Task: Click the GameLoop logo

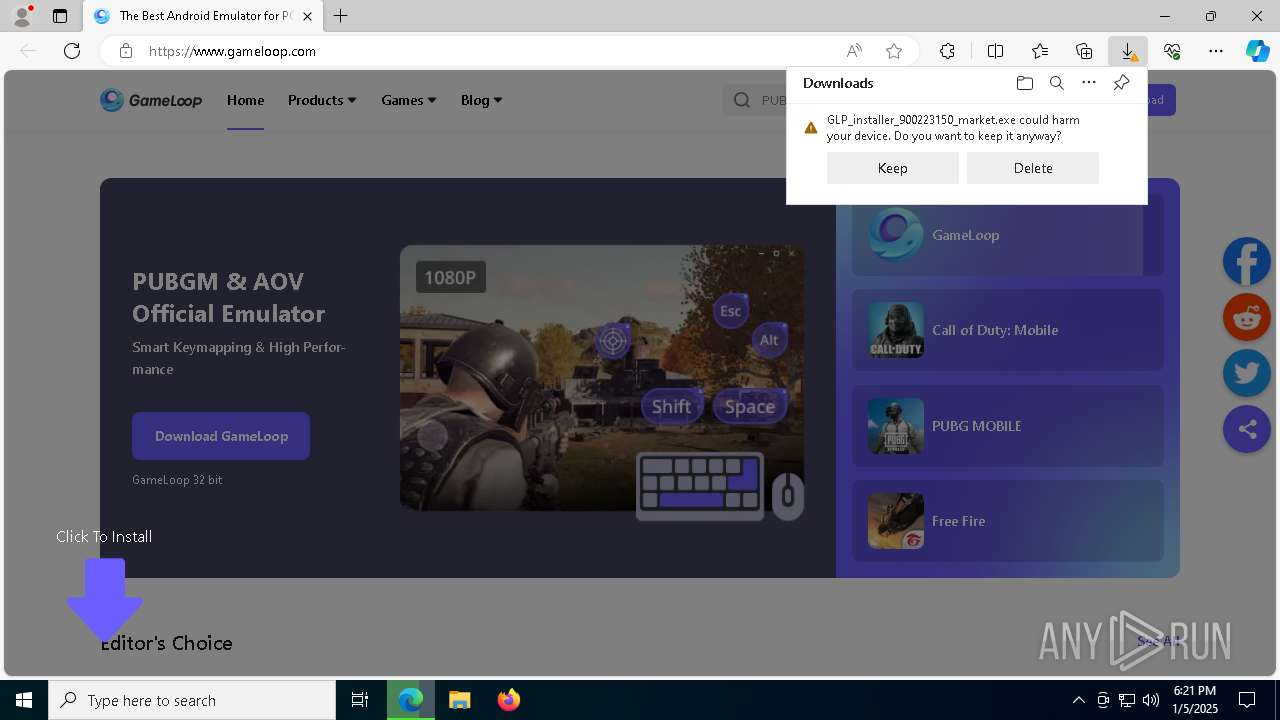Action: (x=151, y=100)
